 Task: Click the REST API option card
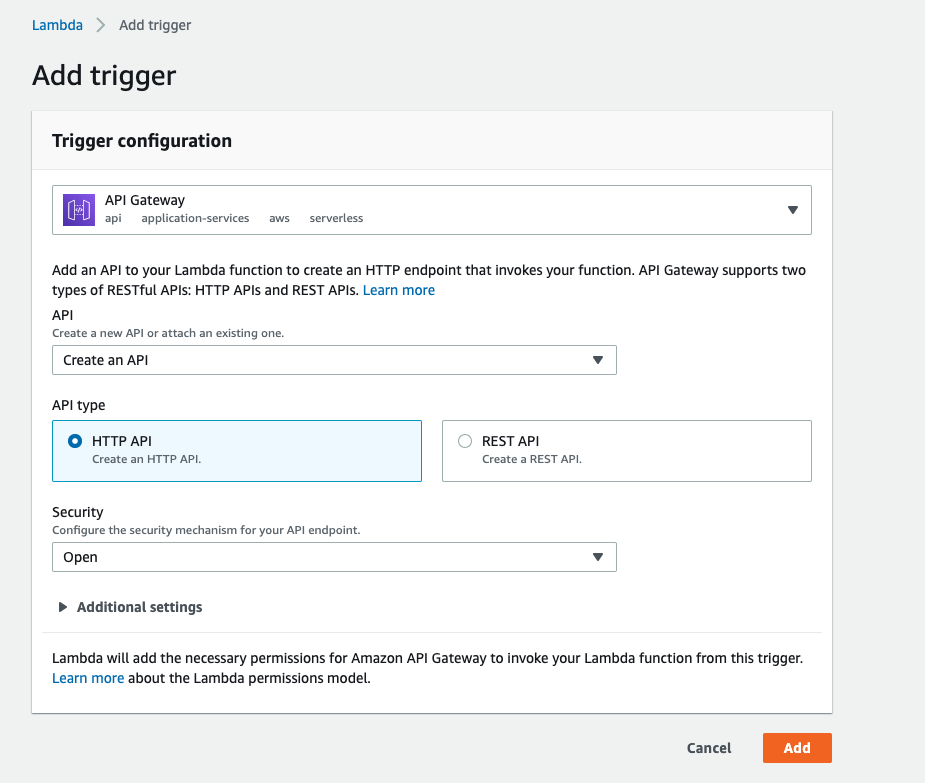626,451
